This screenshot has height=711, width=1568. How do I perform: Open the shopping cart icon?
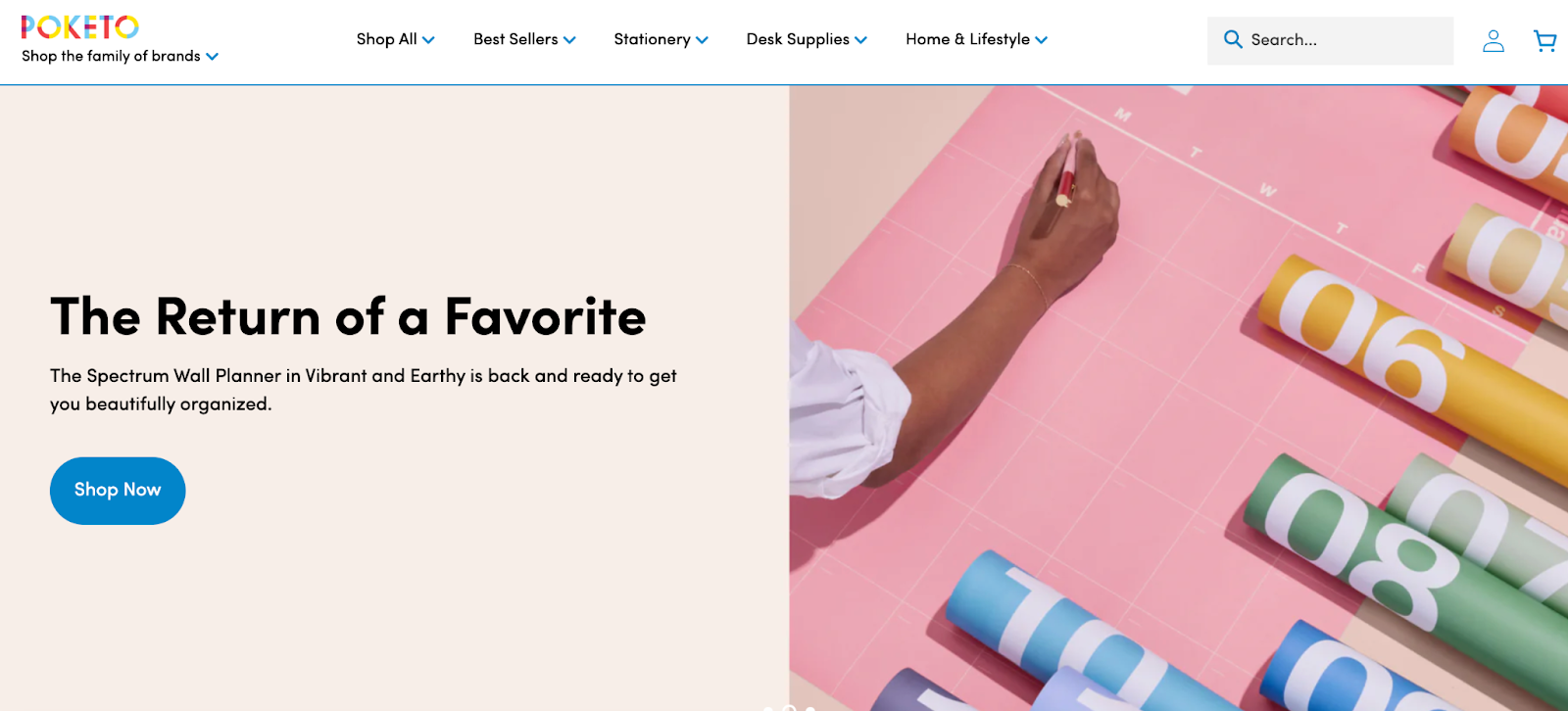pos(1545,40)
